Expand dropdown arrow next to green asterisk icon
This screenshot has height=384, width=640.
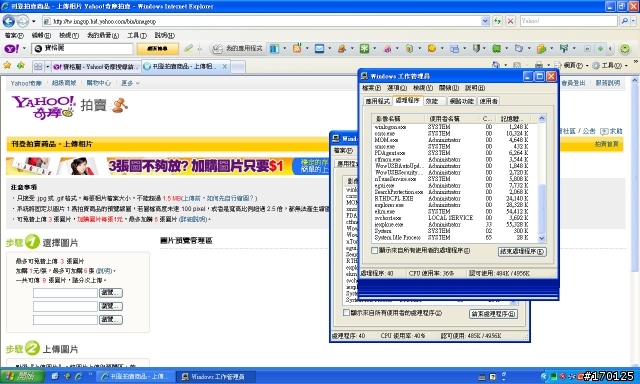[374, 49]
